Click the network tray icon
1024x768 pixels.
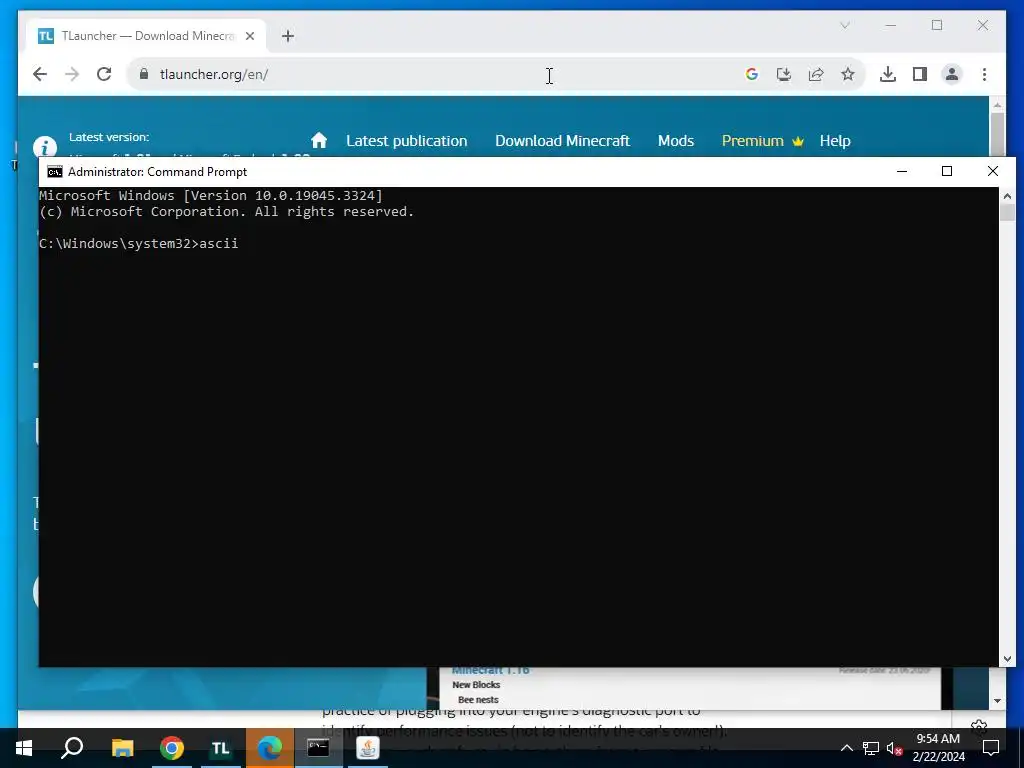coord(871,748)
